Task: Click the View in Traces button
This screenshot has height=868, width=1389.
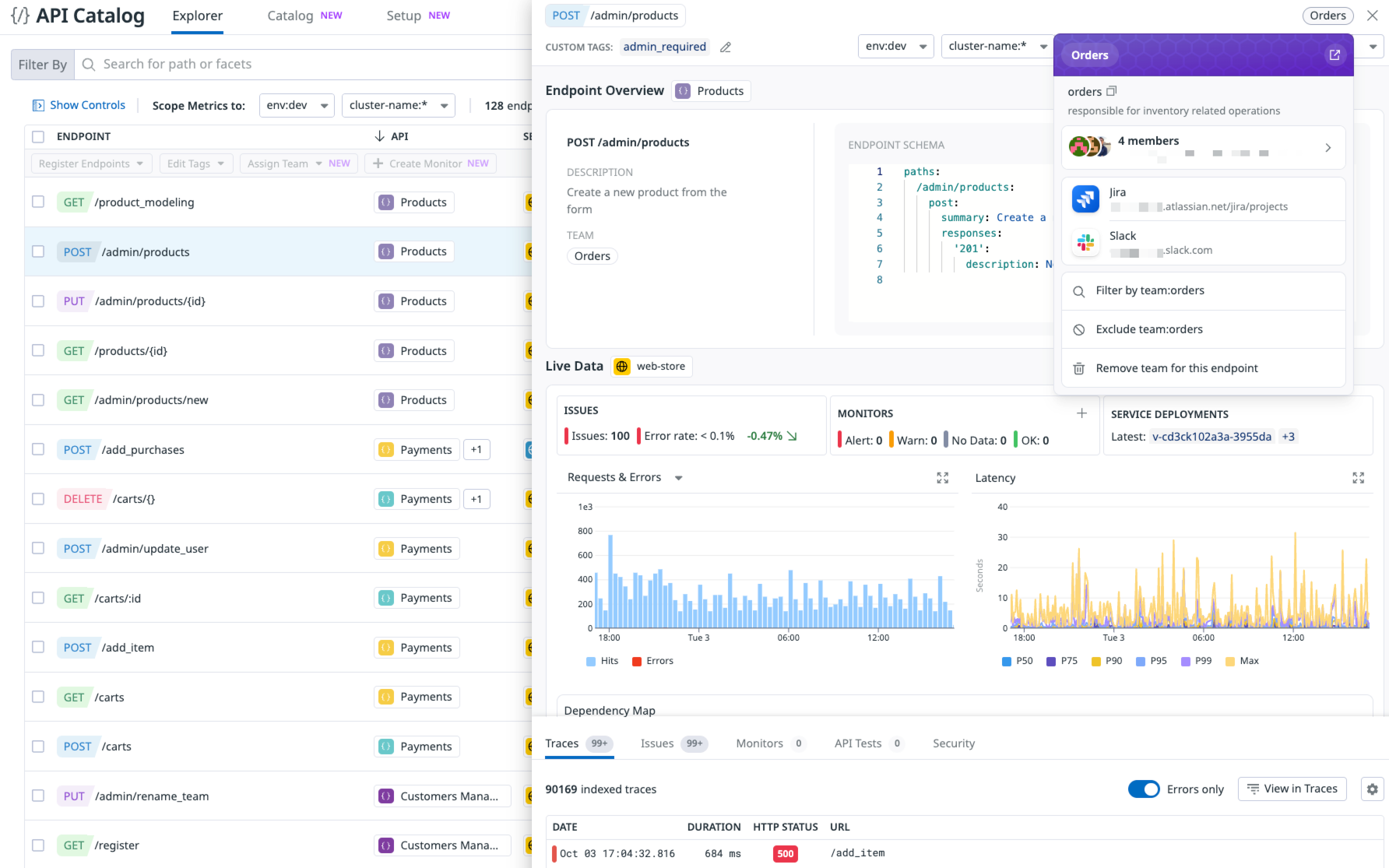Action: 1292,789
